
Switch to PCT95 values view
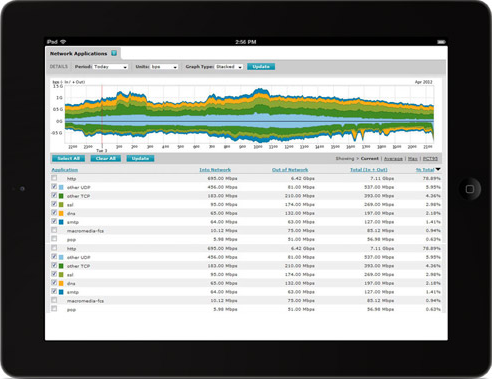point(430,159)
